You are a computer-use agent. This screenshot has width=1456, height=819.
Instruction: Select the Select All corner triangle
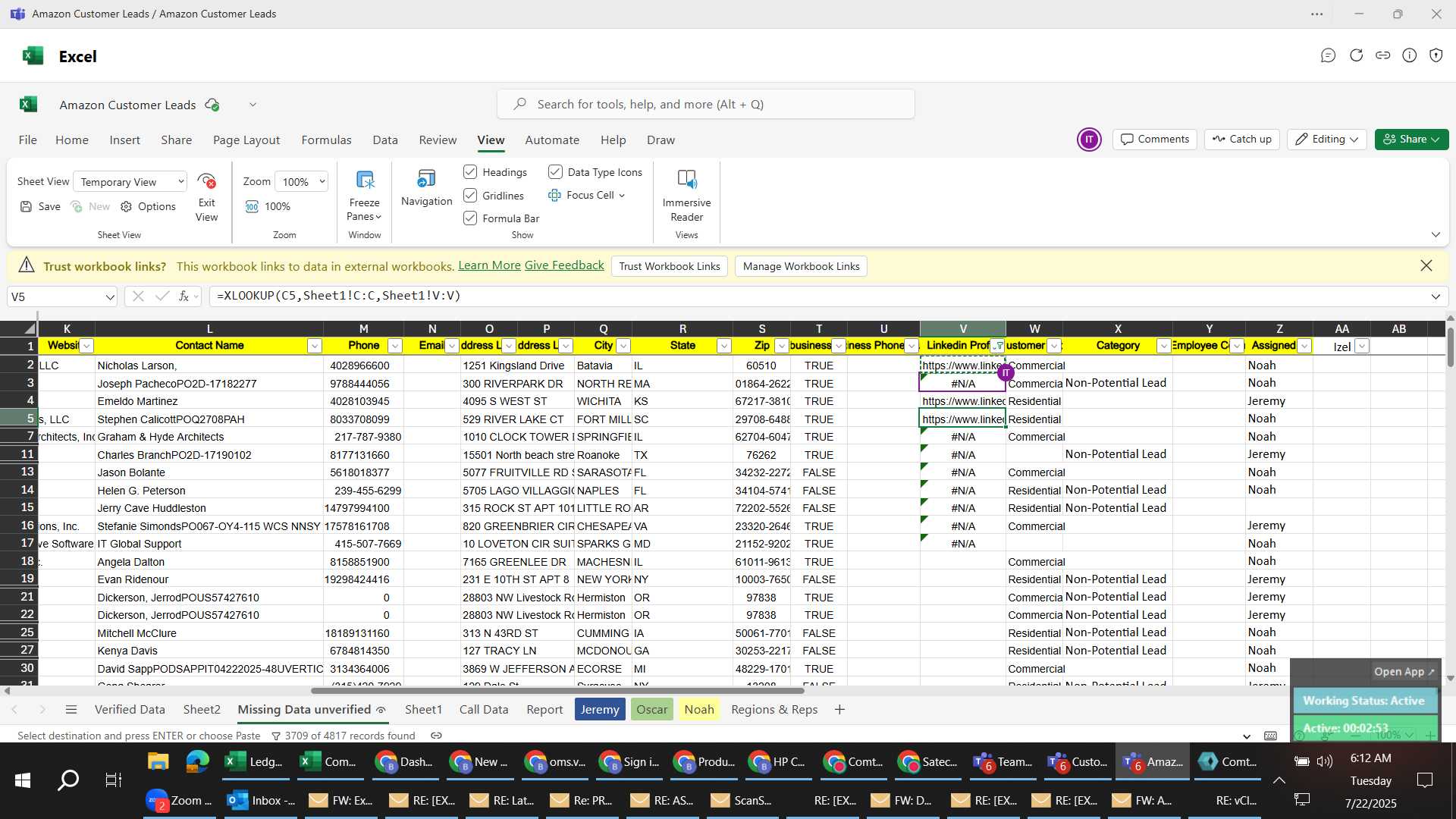tap(29, 329)
